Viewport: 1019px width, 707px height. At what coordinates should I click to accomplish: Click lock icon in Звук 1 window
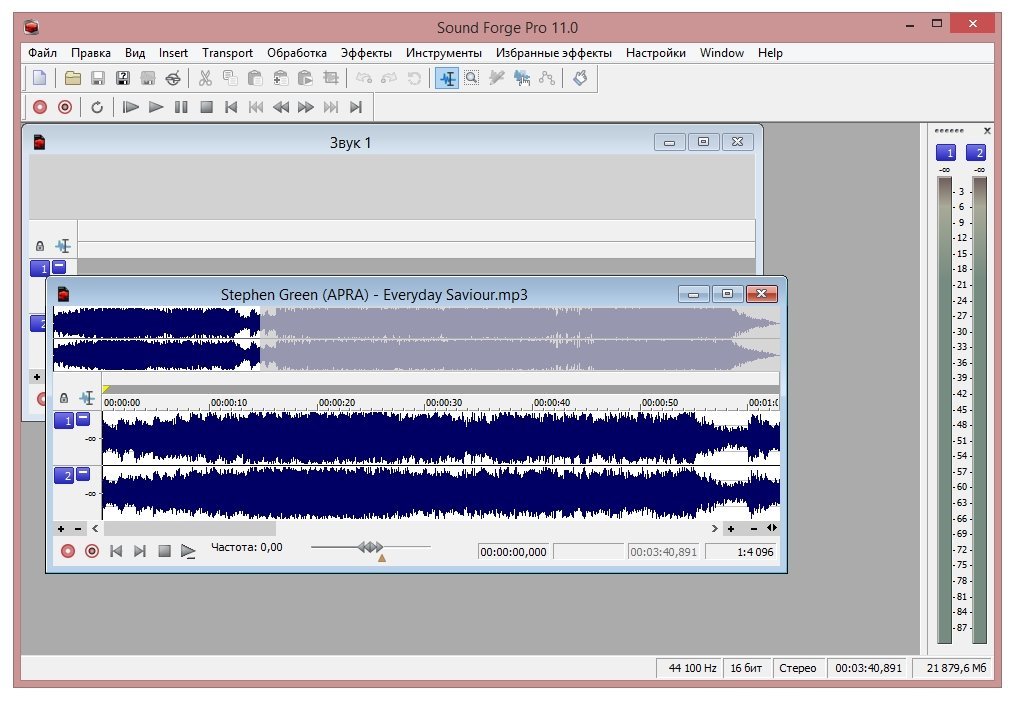coord(40,246)
